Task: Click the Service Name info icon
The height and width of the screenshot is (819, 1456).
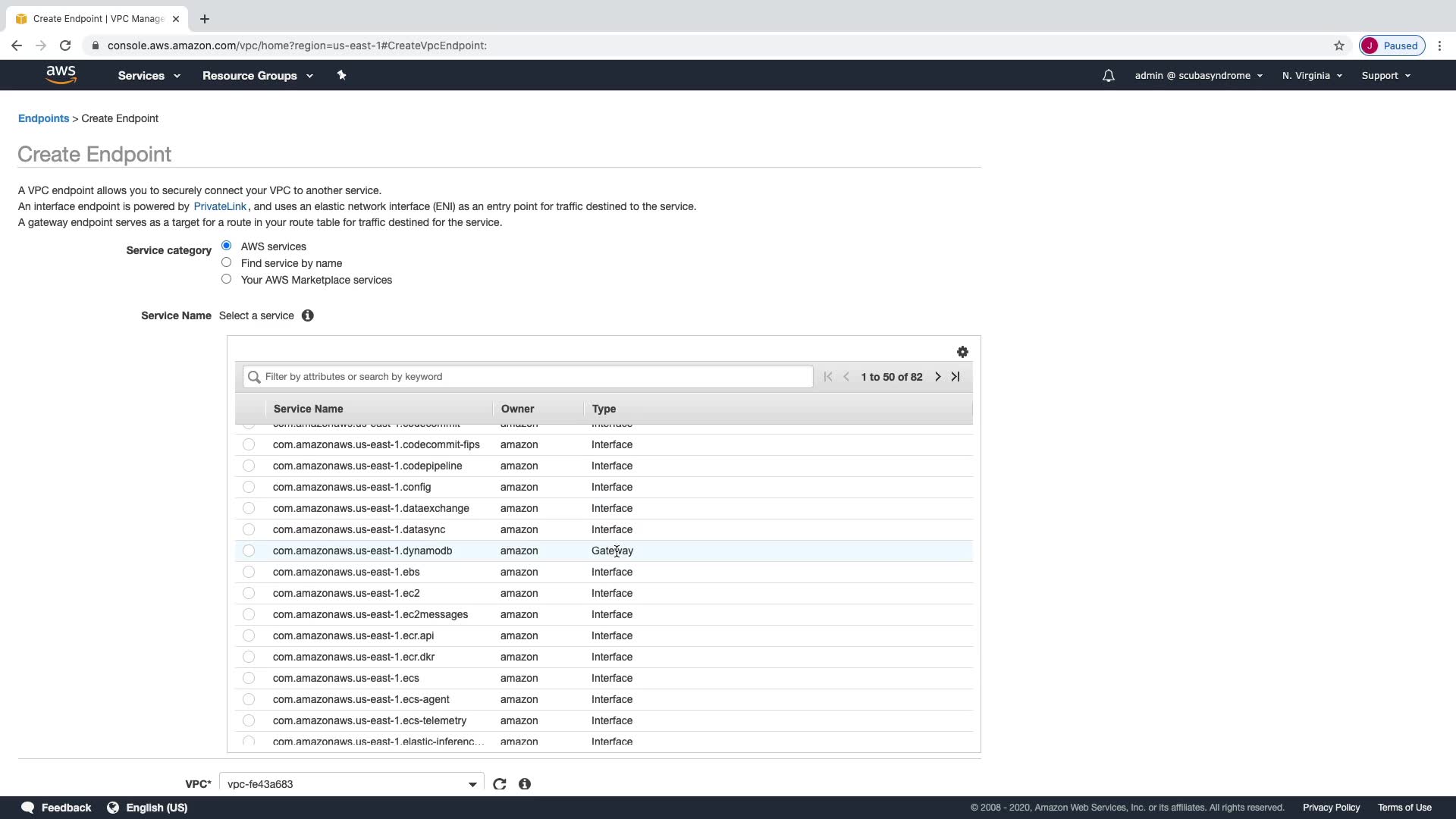Action: coord(307,315)
